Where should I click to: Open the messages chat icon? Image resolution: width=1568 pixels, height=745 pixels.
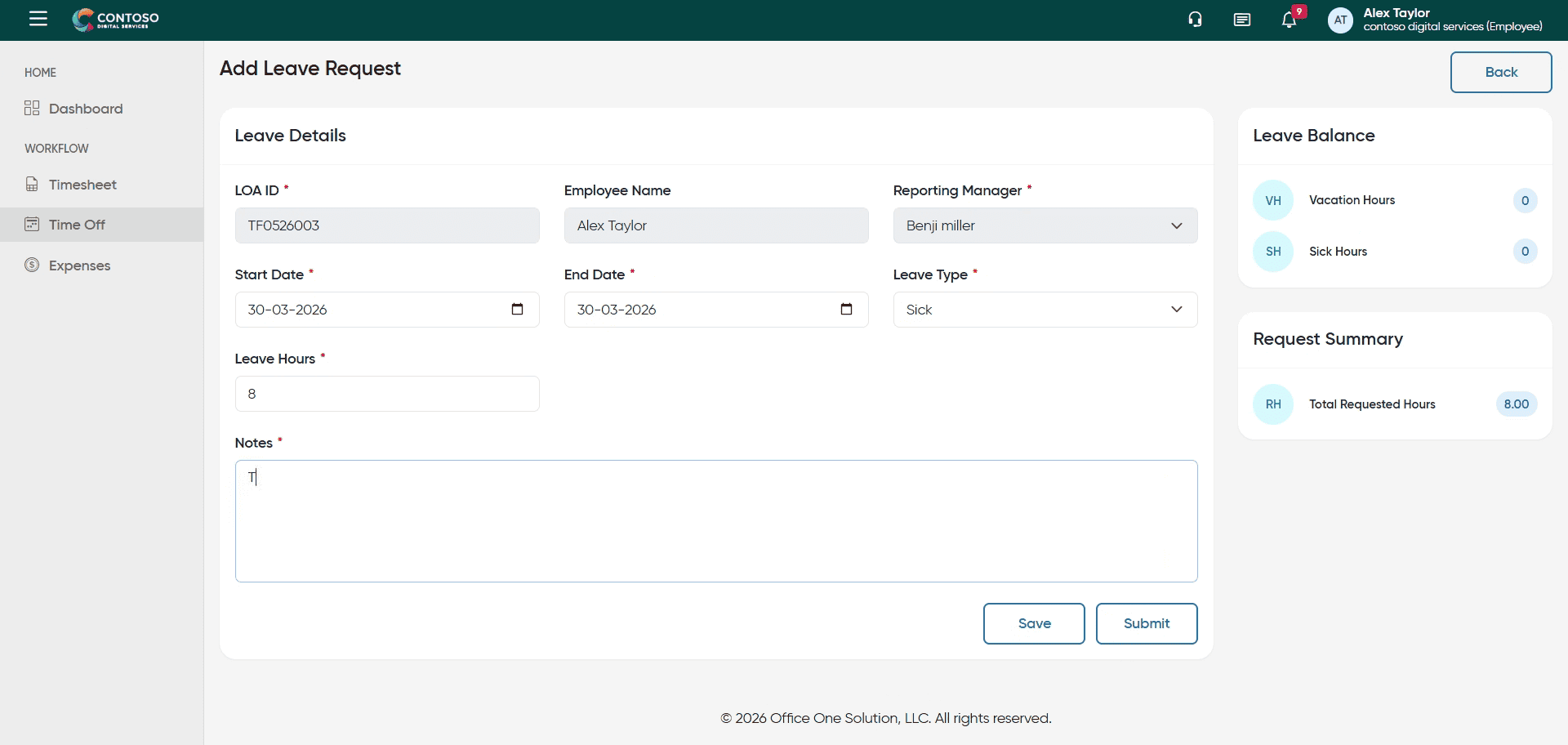pyautogui.click(x=1241, y=20)
